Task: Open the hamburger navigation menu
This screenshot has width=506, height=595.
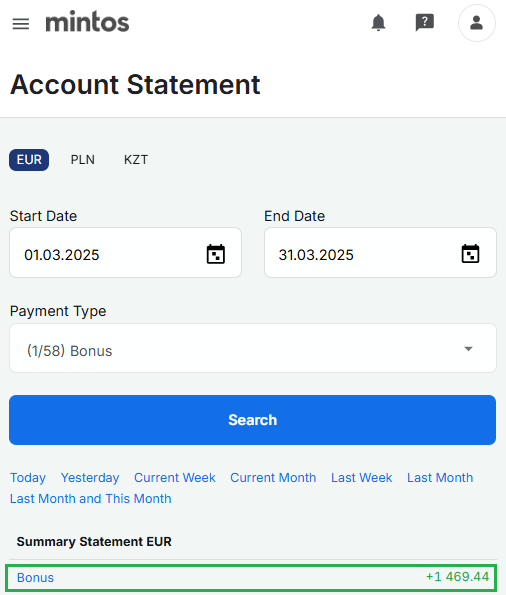Action: 21,24
